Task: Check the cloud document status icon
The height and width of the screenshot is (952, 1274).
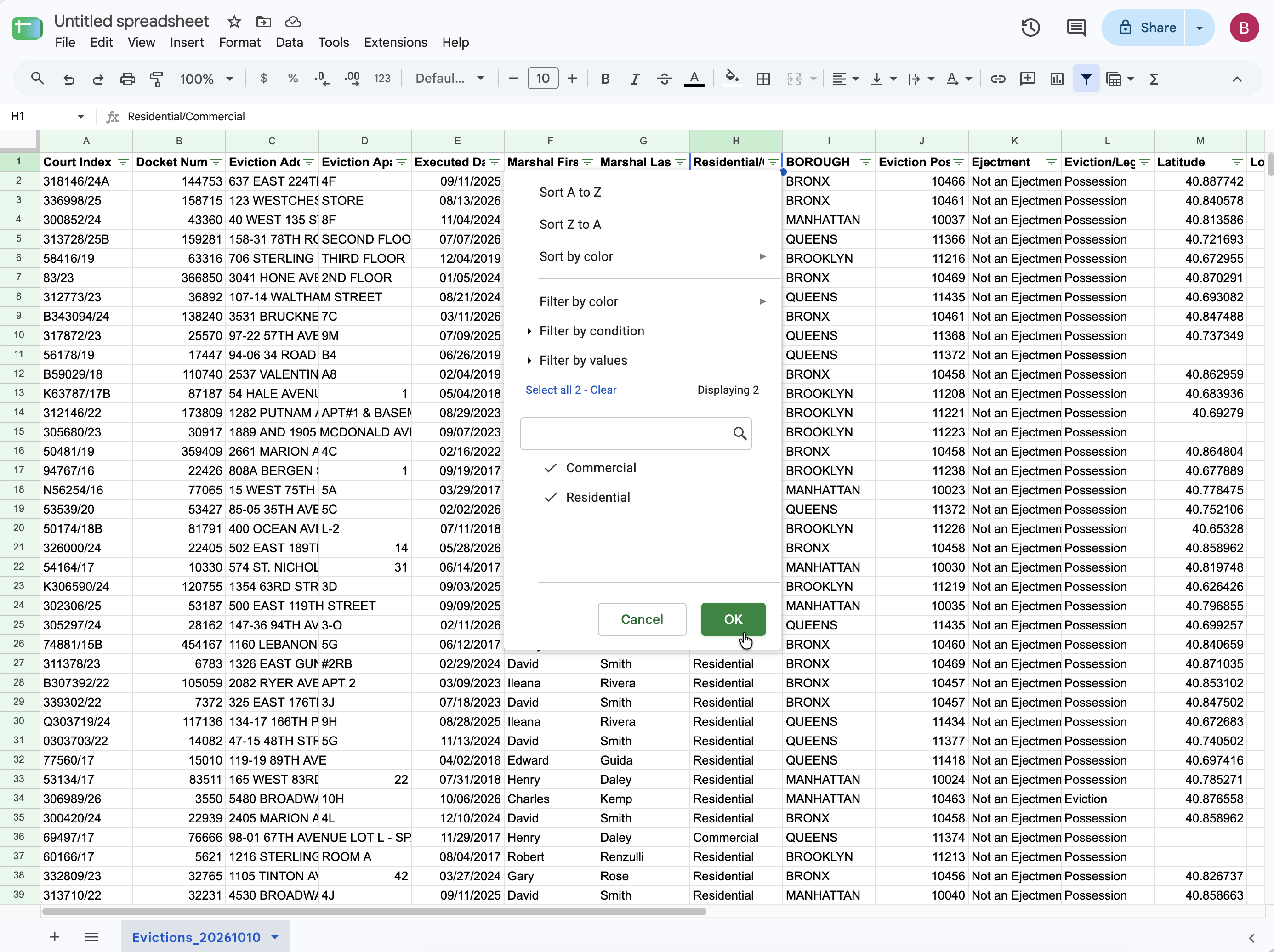Action: tap(293, 22)
